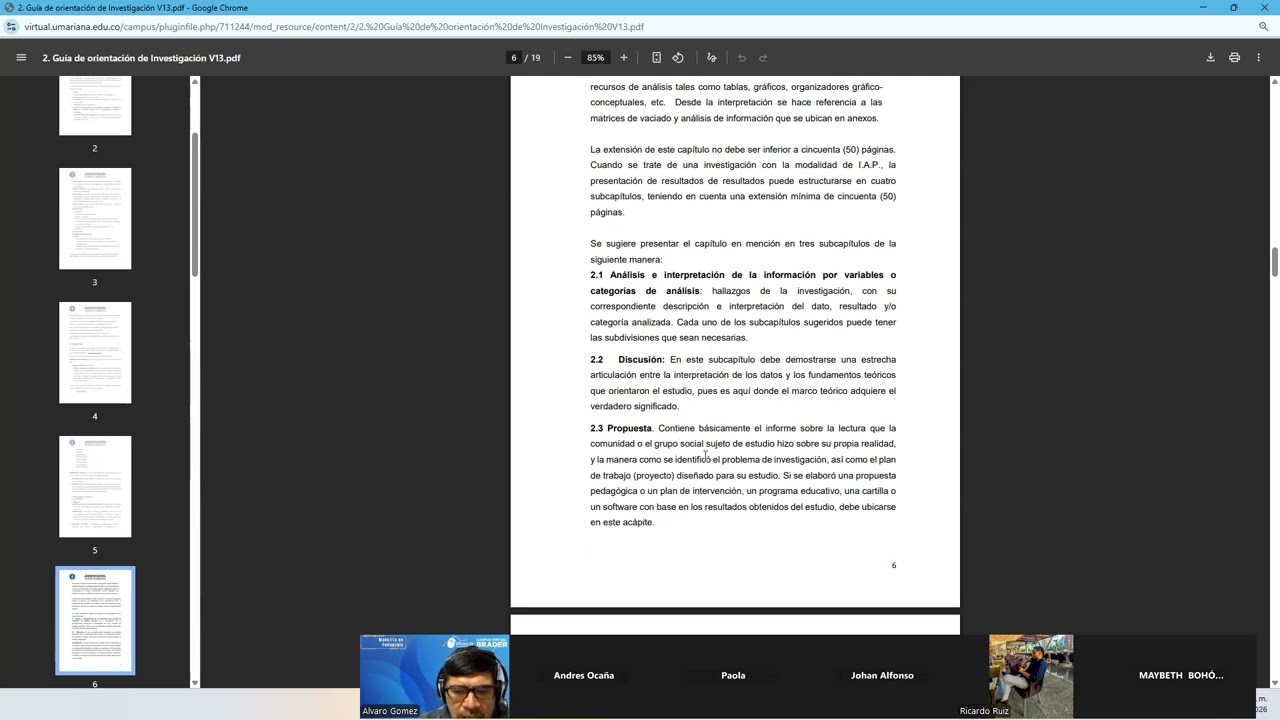Click the document title in PDF toolbar

(141, 58)
